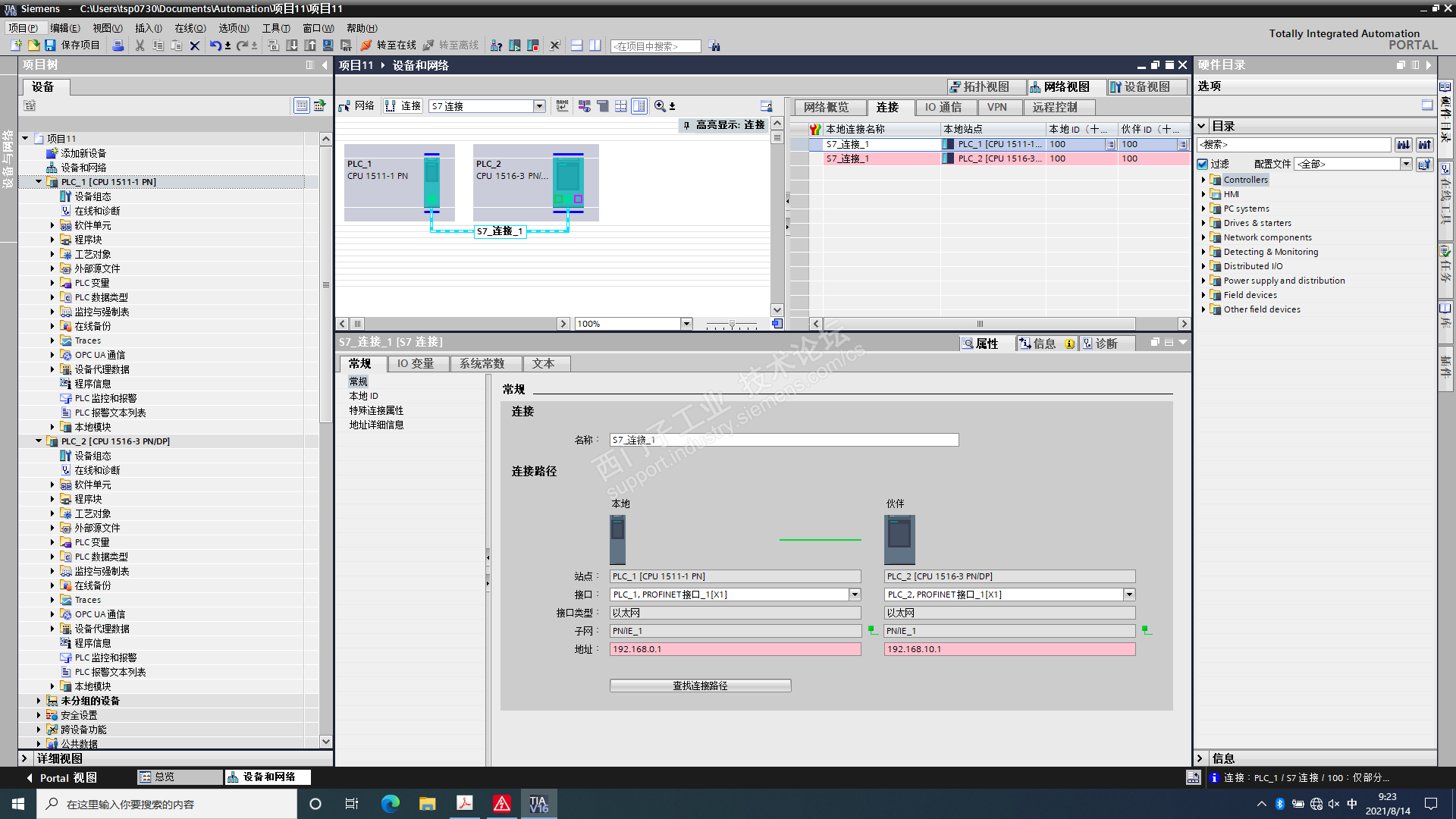Open TIA Portal V16 from taskbar

538,804
